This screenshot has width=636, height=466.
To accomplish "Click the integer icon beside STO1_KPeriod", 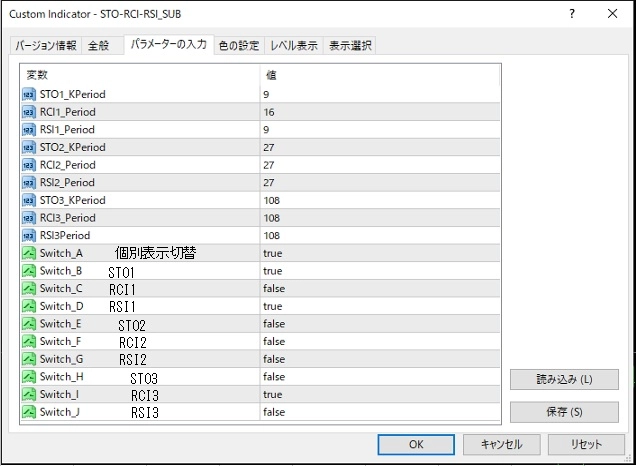I will pos(29,94).
